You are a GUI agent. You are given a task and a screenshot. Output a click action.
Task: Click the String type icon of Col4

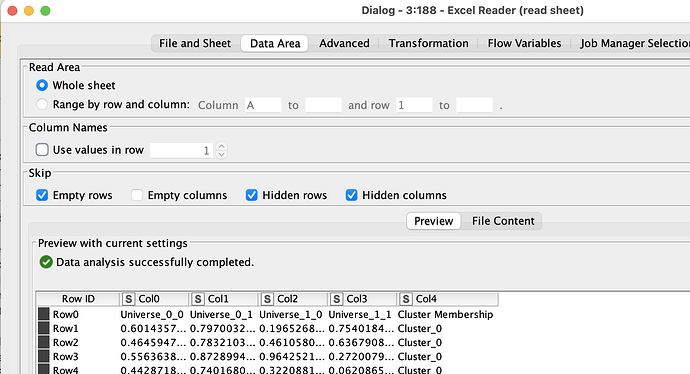pyautogui.click(x=406, y=299)
